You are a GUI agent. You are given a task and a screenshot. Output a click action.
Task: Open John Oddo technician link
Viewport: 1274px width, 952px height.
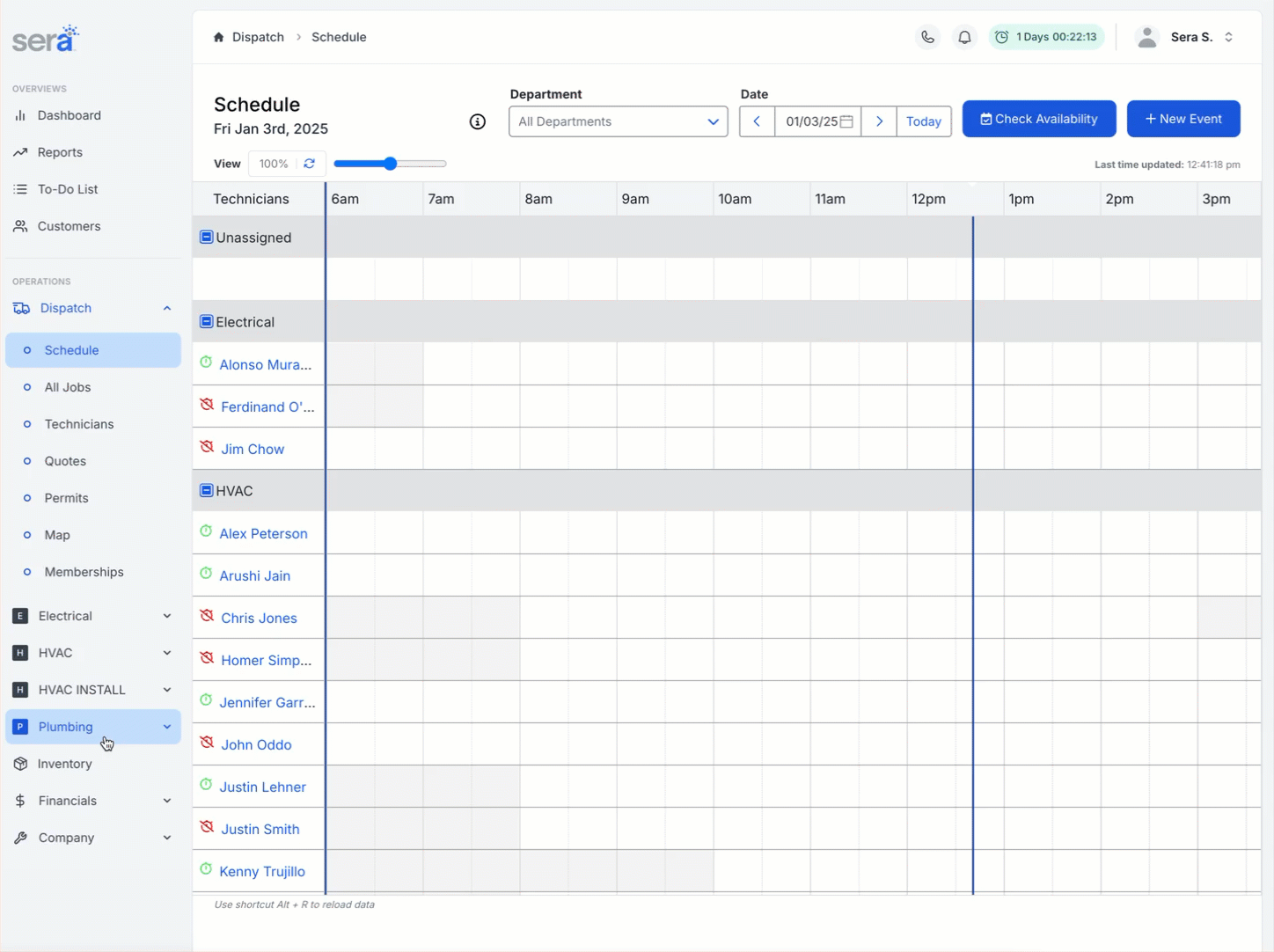[x=257, y=744]
